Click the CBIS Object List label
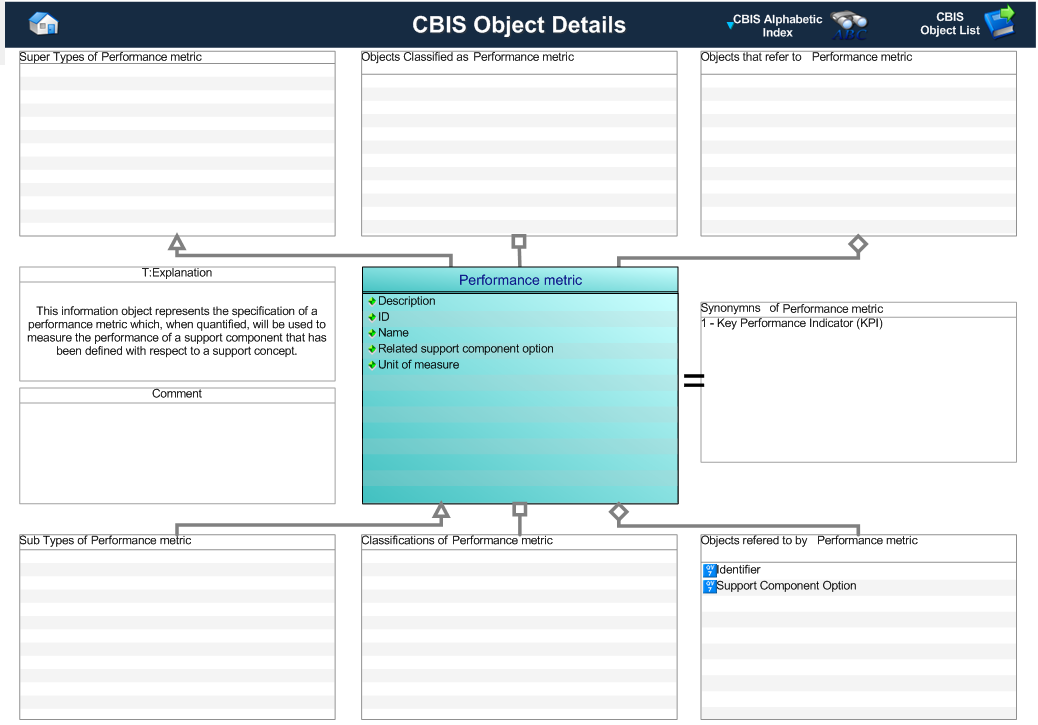The height and width of the screenshot is (725, 1038). (950, 25)
